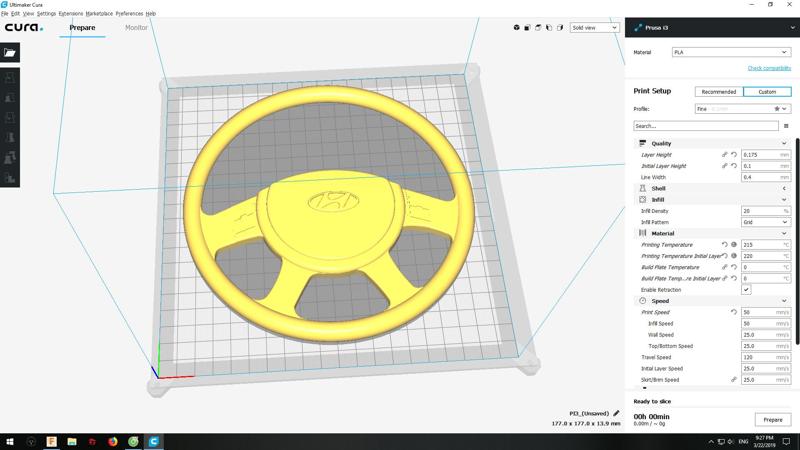Click settings panel vertical scrollbar

click(796, 240)
